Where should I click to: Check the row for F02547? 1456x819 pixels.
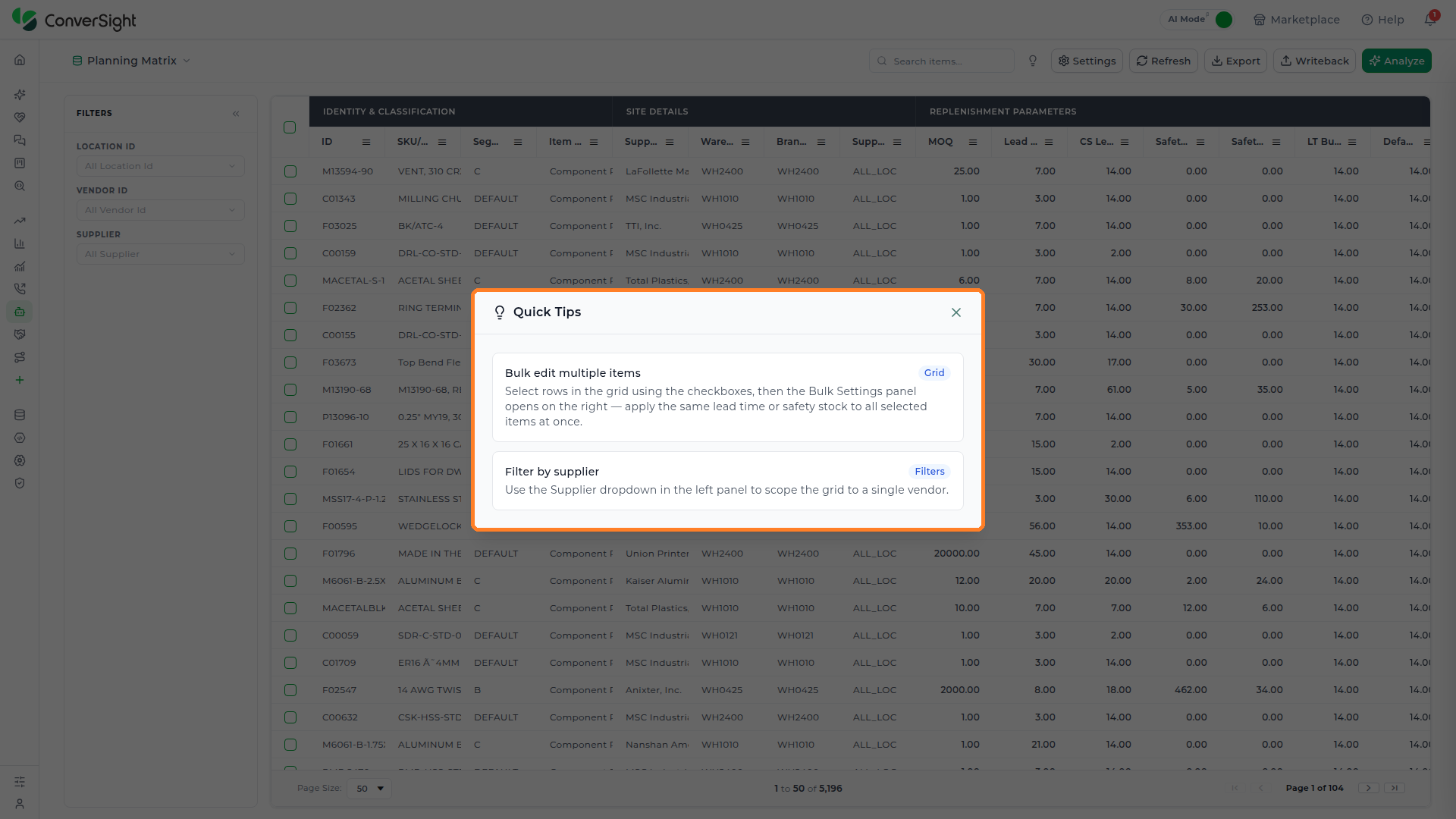(290, 690)
